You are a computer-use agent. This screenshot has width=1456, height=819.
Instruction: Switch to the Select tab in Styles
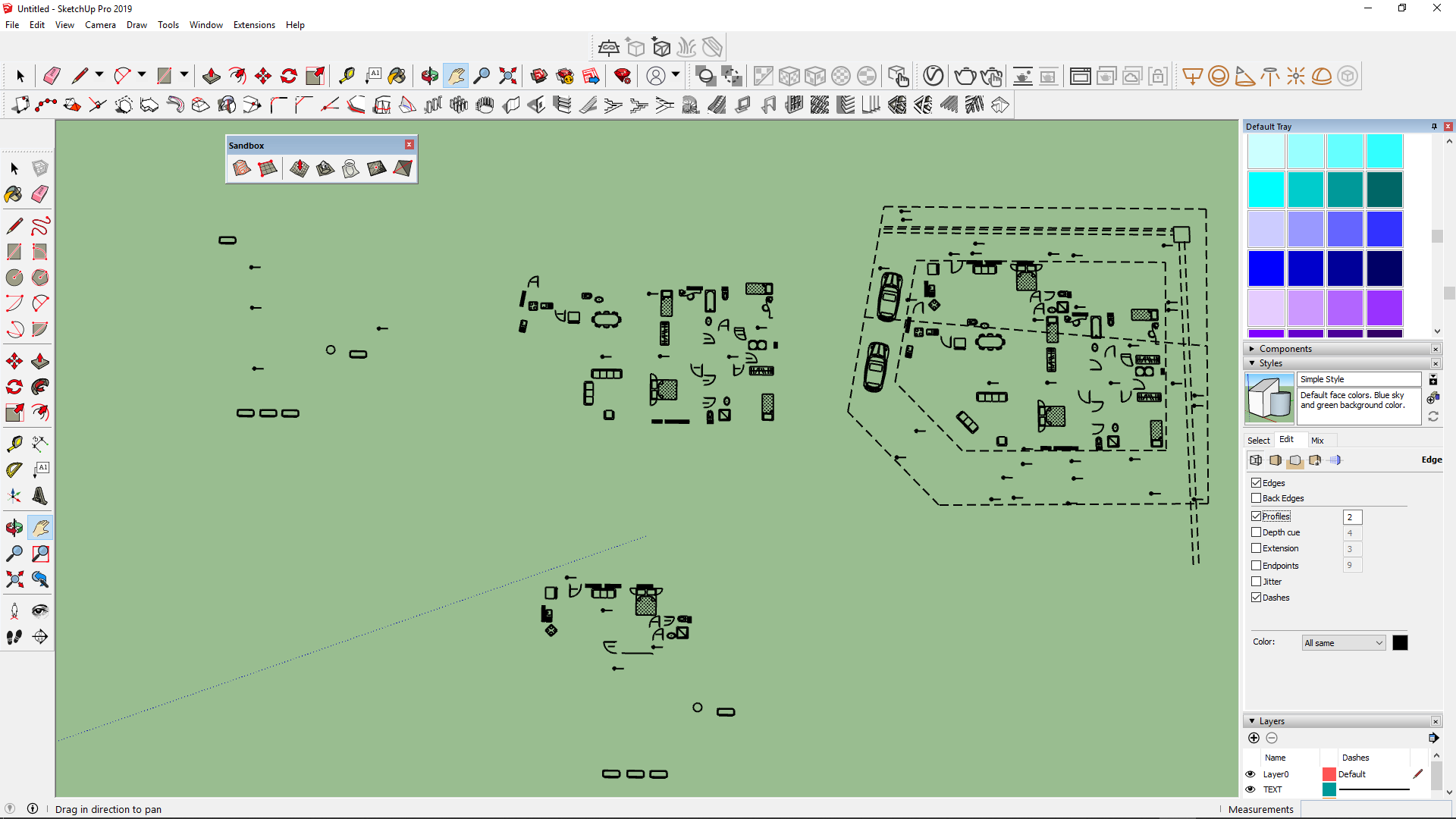1258,441
